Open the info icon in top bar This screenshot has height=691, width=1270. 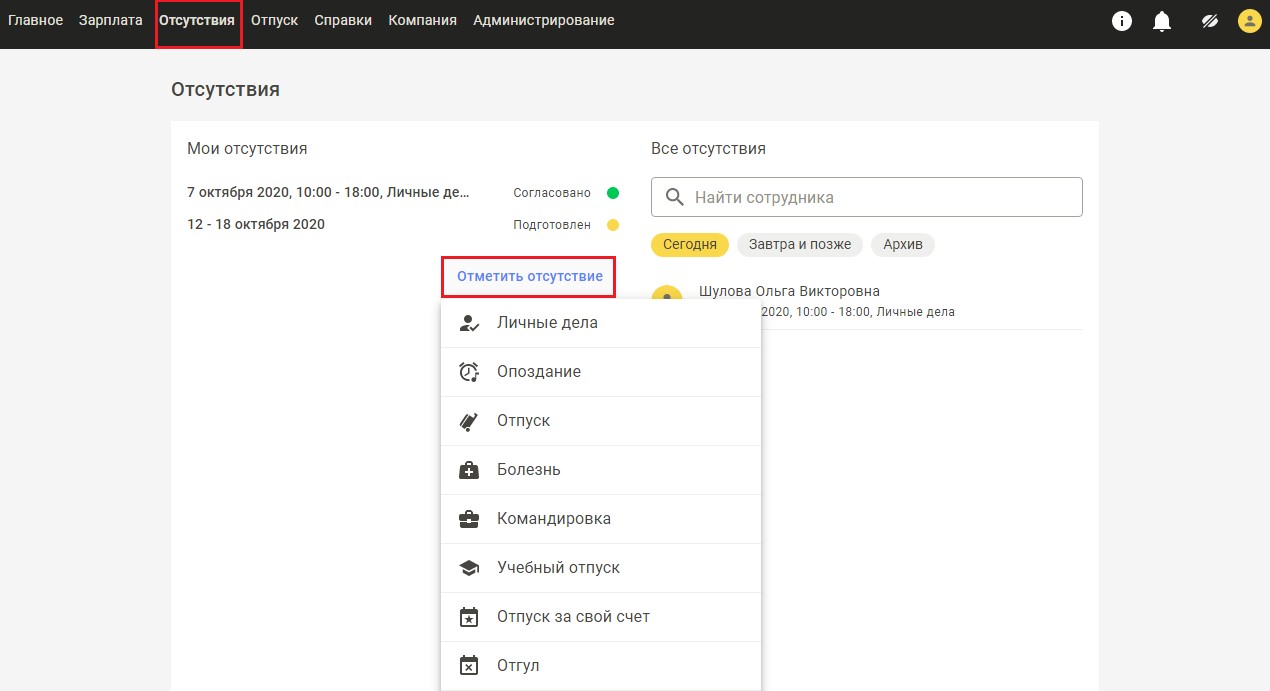pos(1122,21)
